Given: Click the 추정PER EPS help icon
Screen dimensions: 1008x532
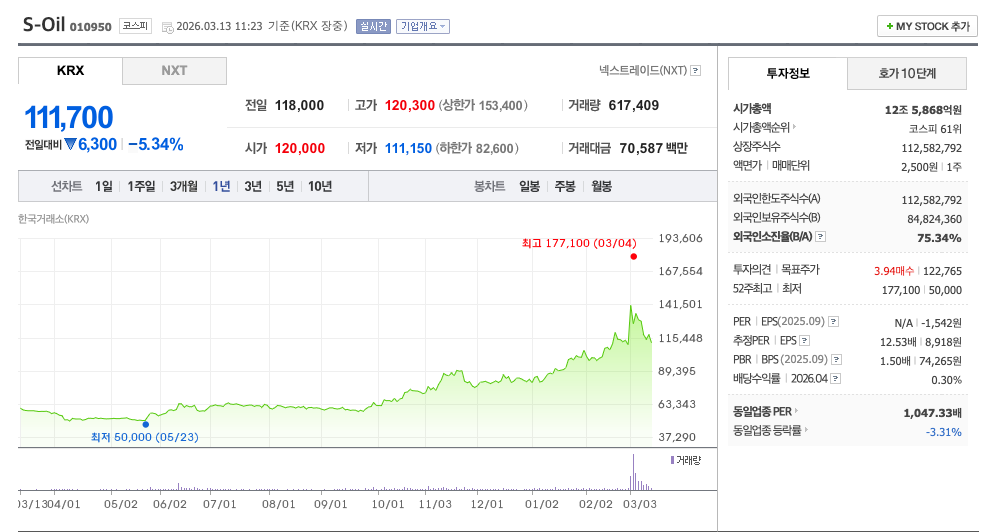Looking at the screenshot, I should click(804, 341).
